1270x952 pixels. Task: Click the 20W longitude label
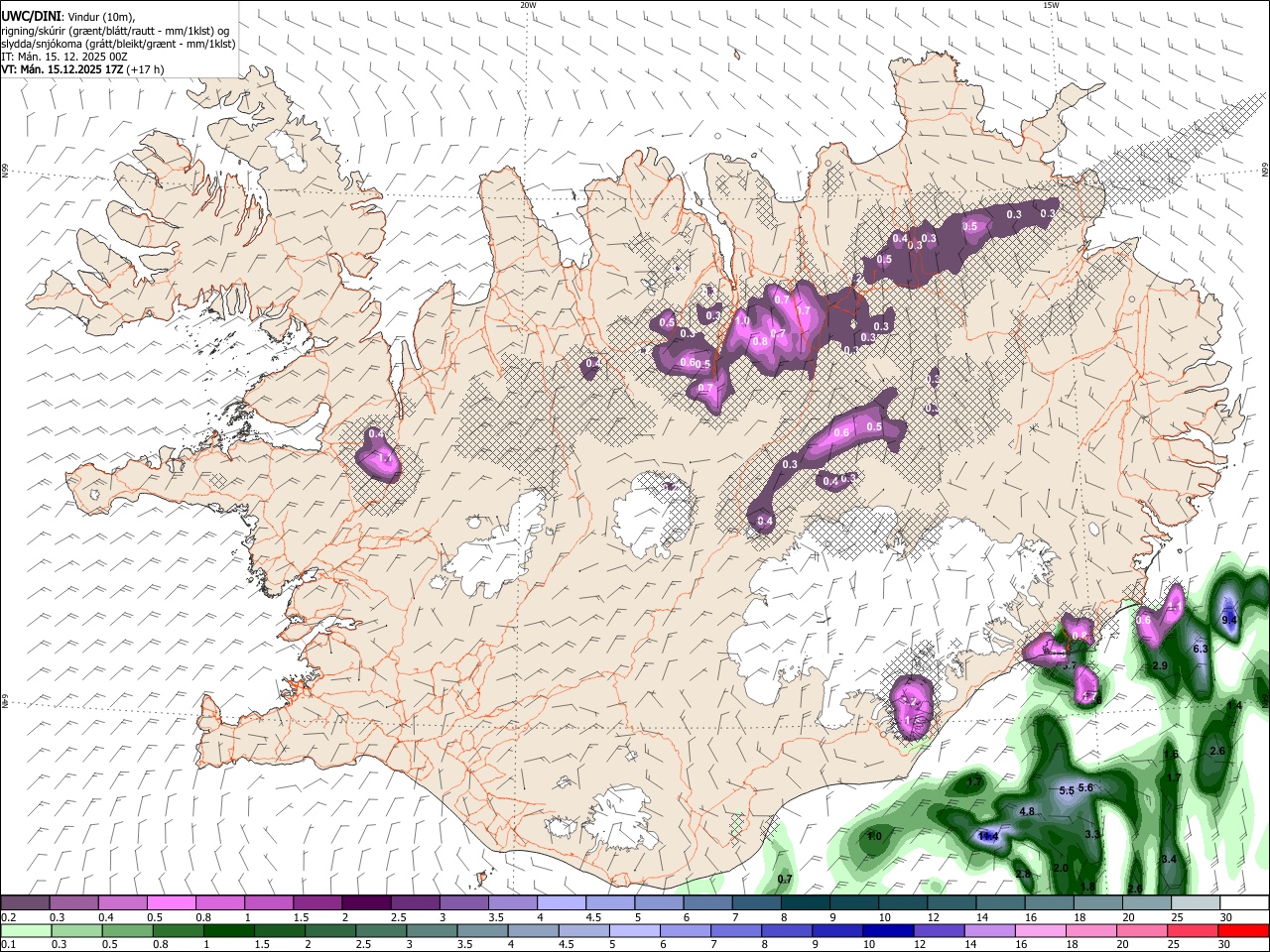click(x=528, y=5)
